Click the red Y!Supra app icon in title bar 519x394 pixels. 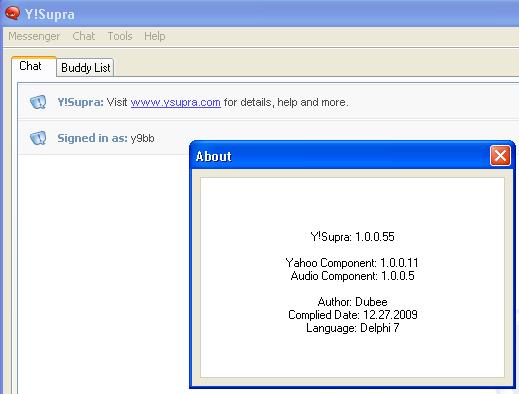coord(13,13)
